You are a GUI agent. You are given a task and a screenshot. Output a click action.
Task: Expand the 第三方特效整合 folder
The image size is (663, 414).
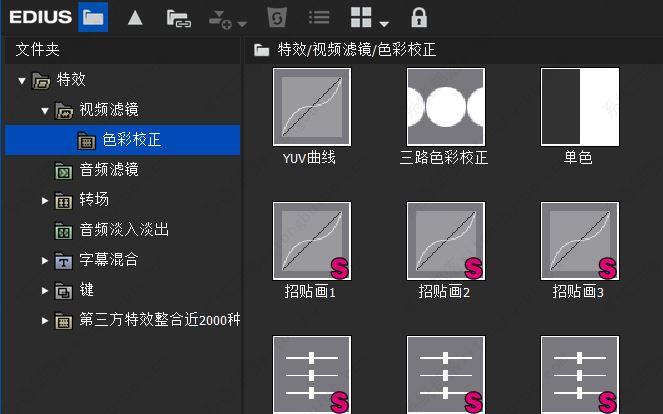pyautogui.click(x=45, y=321)
